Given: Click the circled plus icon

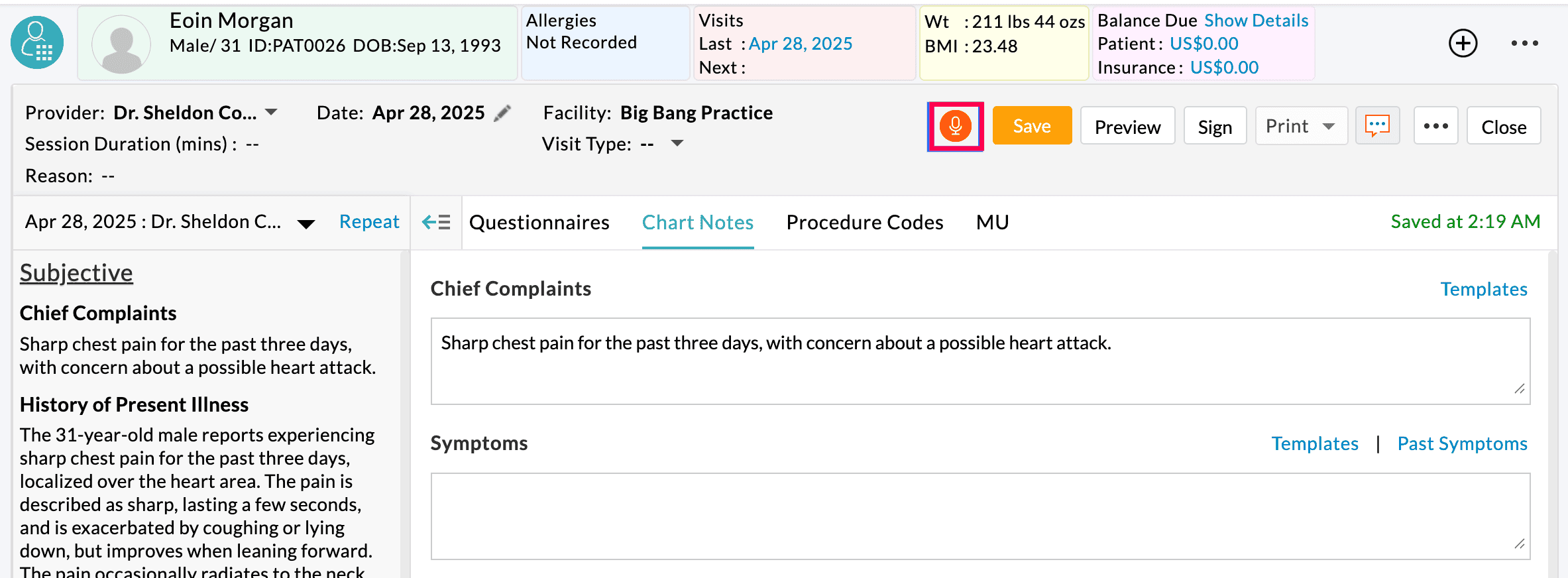Looking at the screenshot, I should coord(1463,44).
